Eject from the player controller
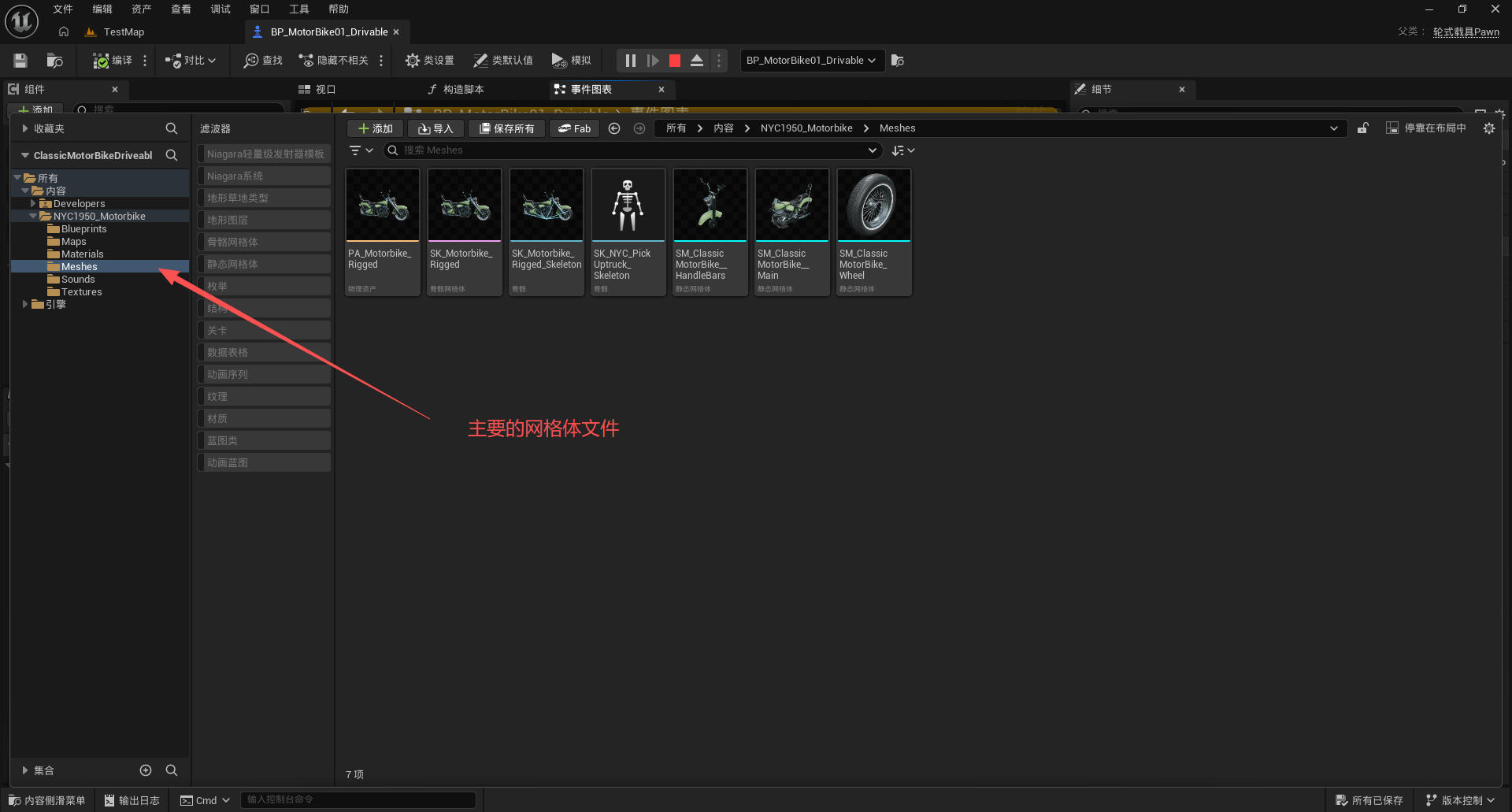Image resolution: width=1512 pixels, height=812 pixels. point(697,61)
